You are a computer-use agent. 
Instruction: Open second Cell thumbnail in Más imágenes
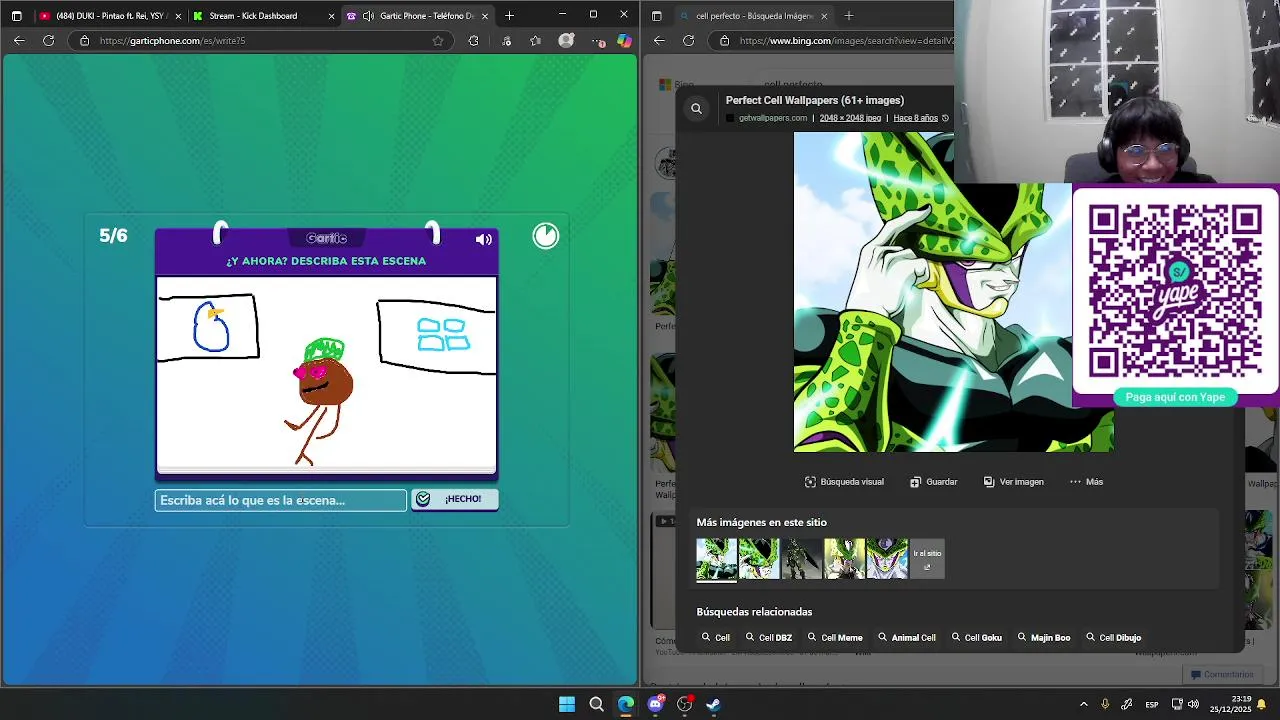click(759, 559)
